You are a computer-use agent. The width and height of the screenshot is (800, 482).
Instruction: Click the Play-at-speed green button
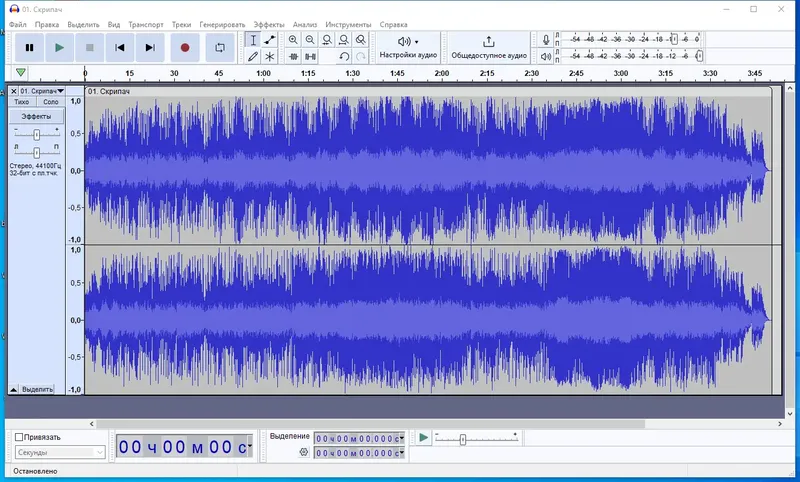tap(423, 438)
